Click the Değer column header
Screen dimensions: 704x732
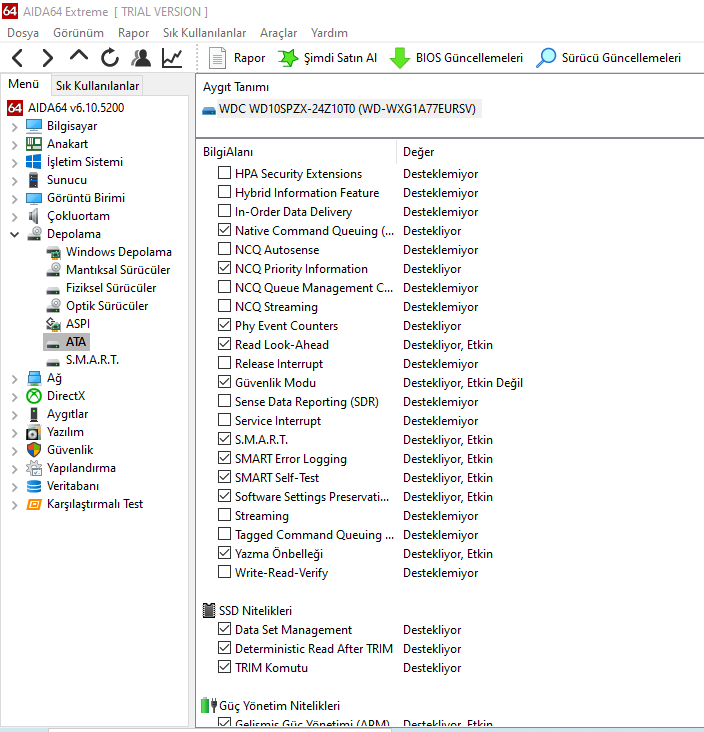click(418, 152)
